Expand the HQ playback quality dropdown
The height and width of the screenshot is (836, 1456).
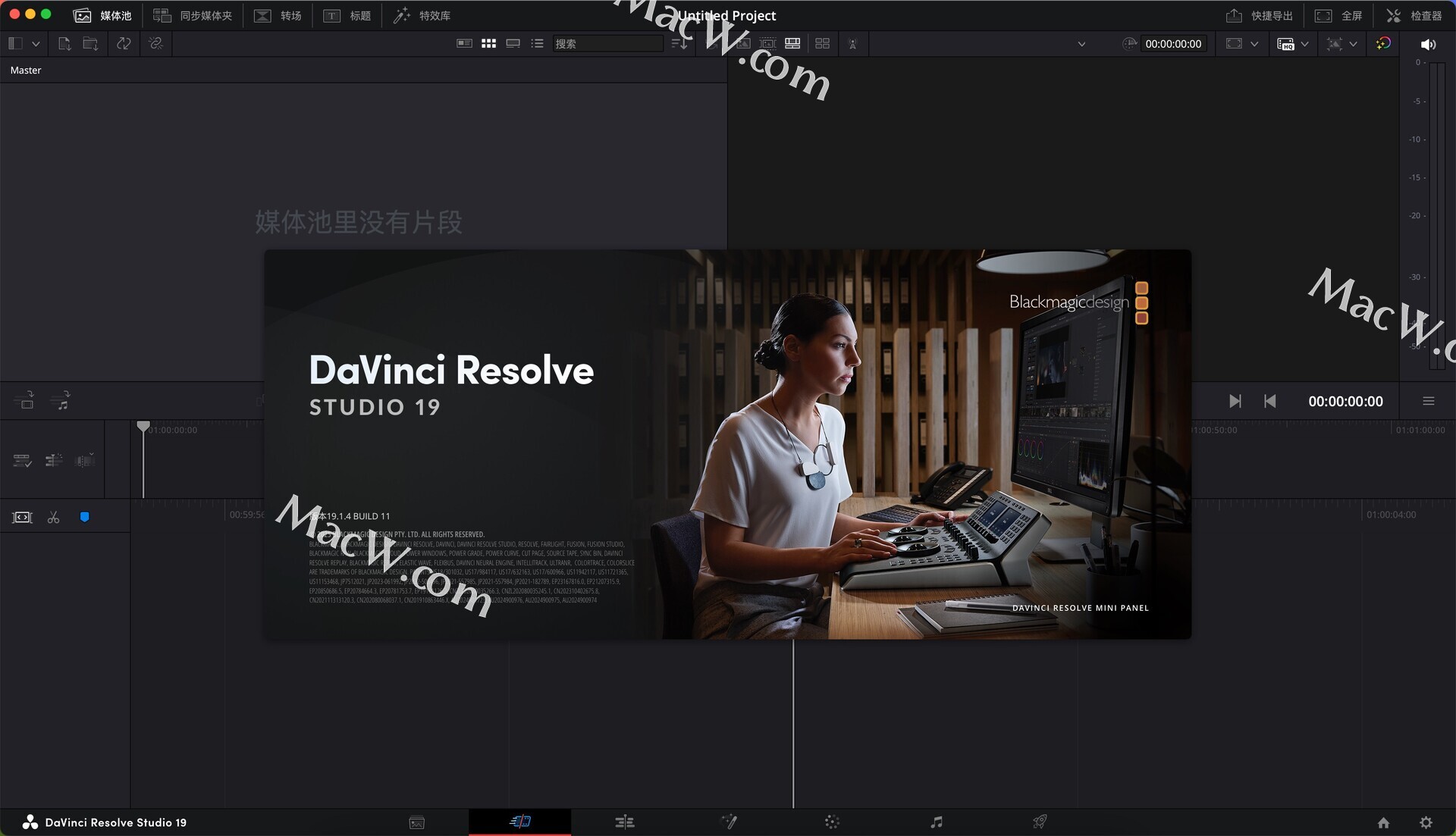click(x=1304, y=44)
